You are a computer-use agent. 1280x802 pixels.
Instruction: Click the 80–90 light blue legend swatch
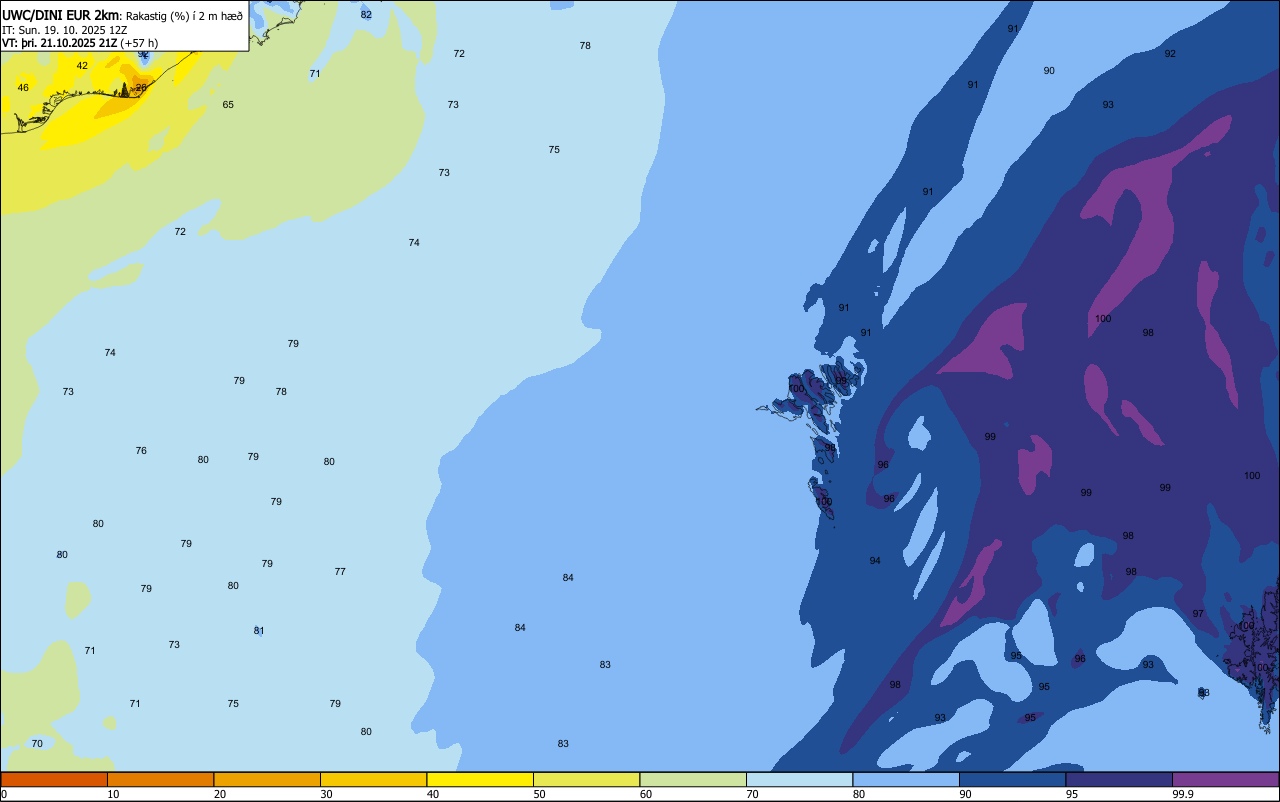[x=906, y=779]
